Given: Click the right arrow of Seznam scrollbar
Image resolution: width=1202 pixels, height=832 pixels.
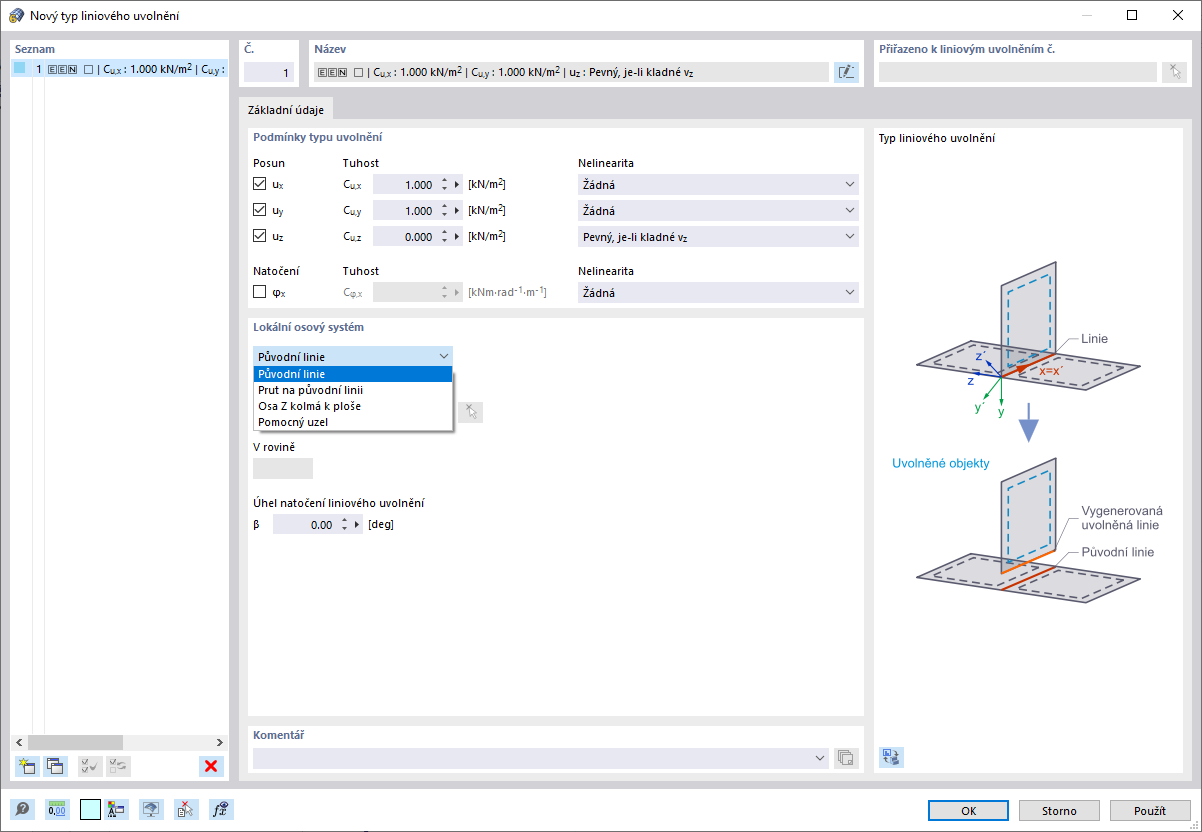Looking at the screenshot, I should point(220,742).
